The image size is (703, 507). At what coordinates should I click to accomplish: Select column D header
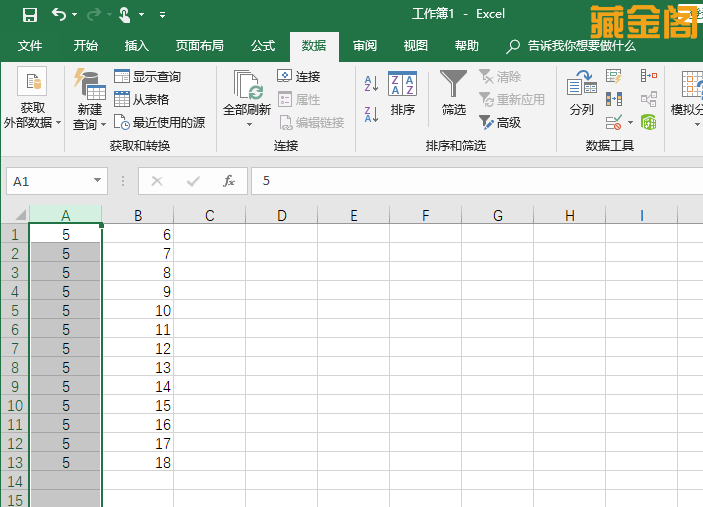[282, 215]
